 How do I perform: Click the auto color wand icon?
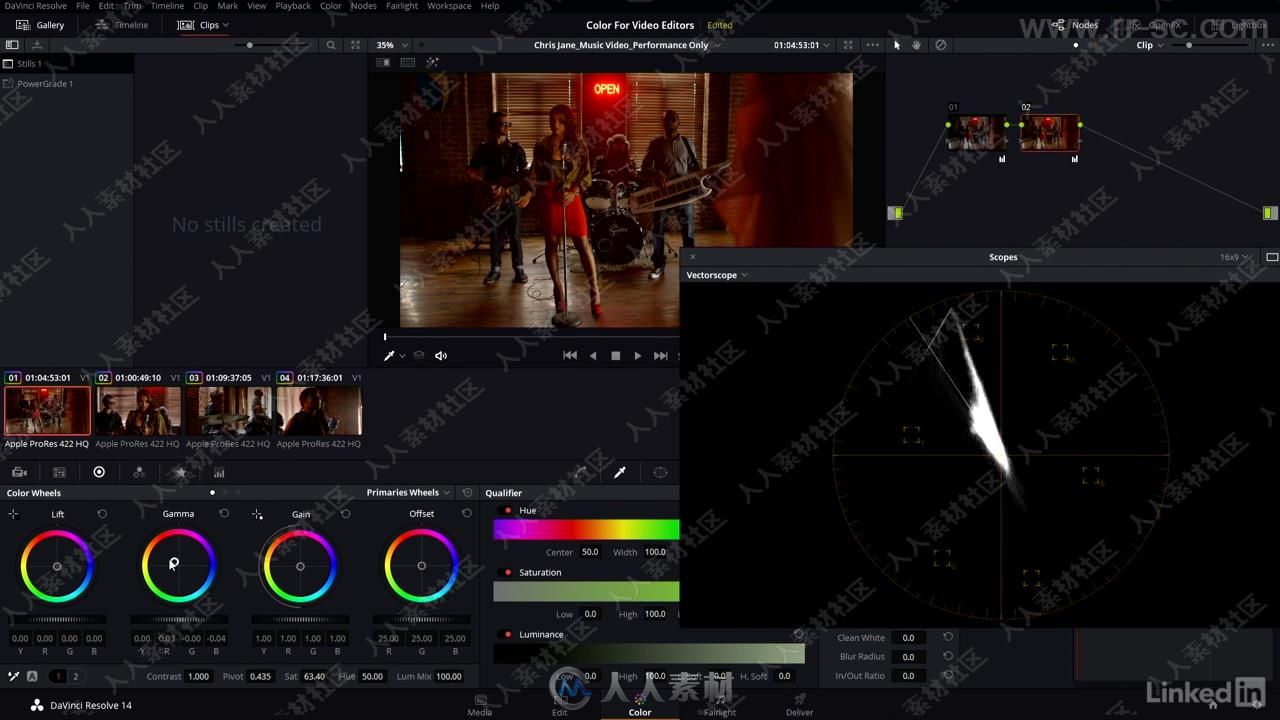click(14, 676)
